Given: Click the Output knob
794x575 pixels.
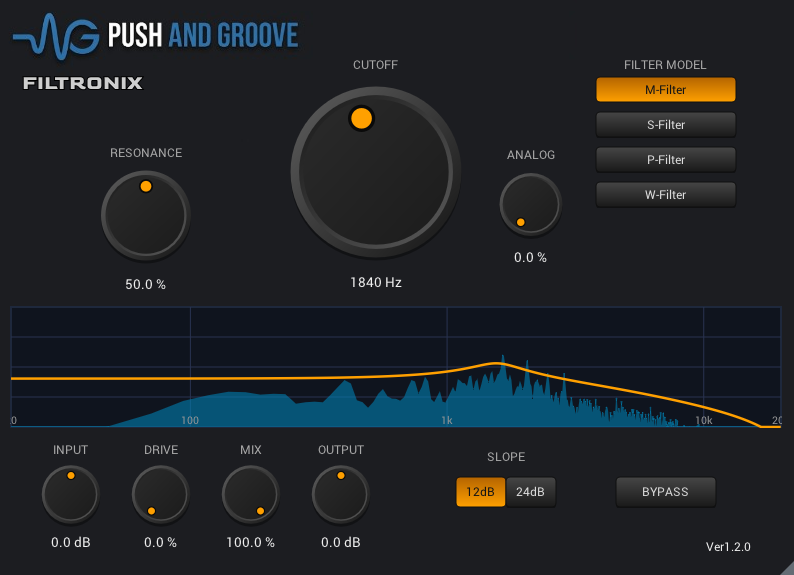Looking at the screenshot, I should click(341, 495).
